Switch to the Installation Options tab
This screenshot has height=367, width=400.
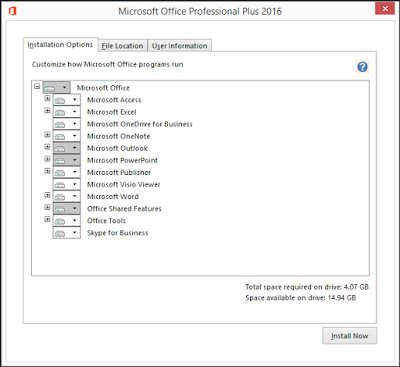coord(60,45)
